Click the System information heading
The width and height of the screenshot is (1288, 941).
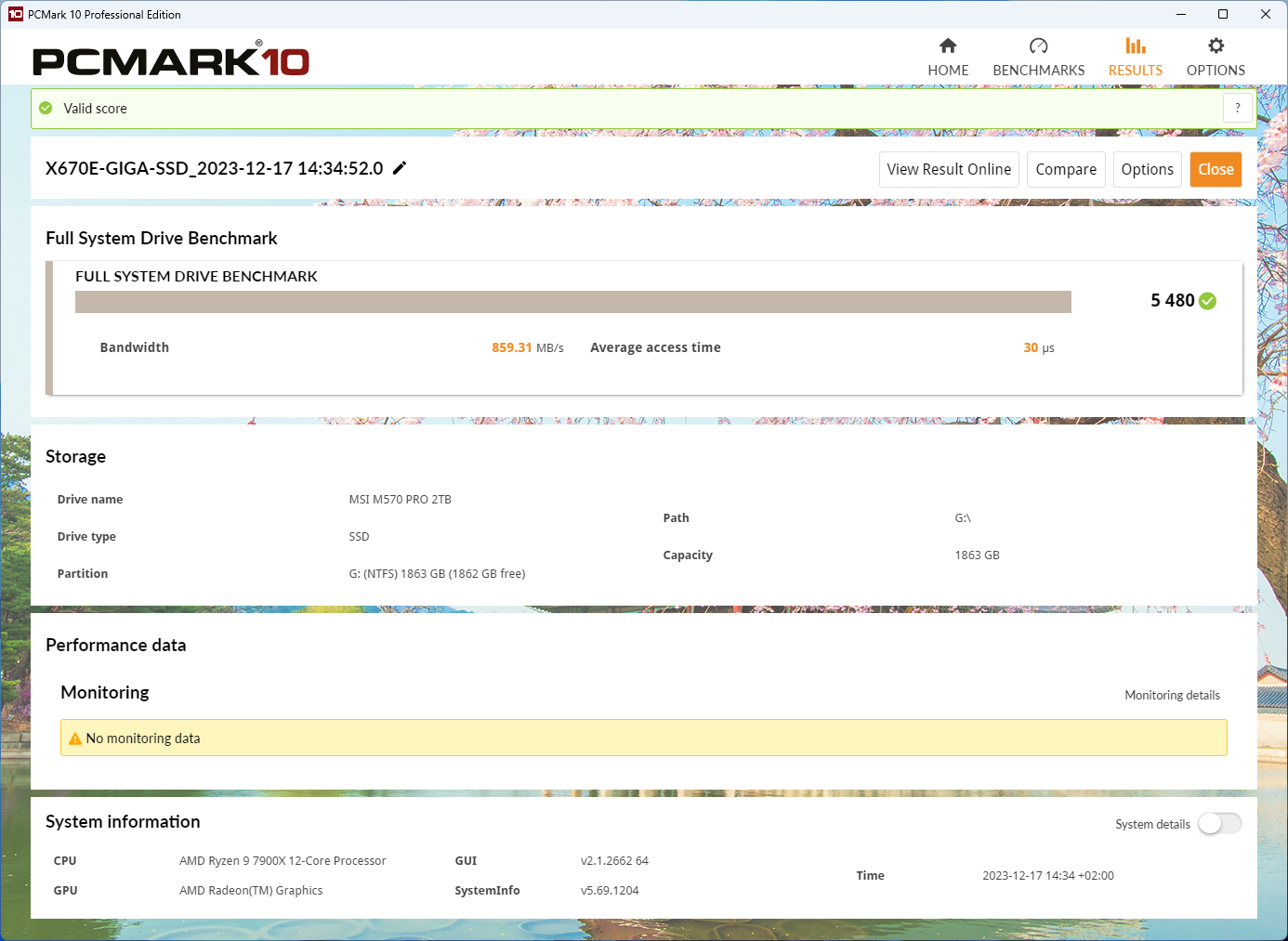123,822
